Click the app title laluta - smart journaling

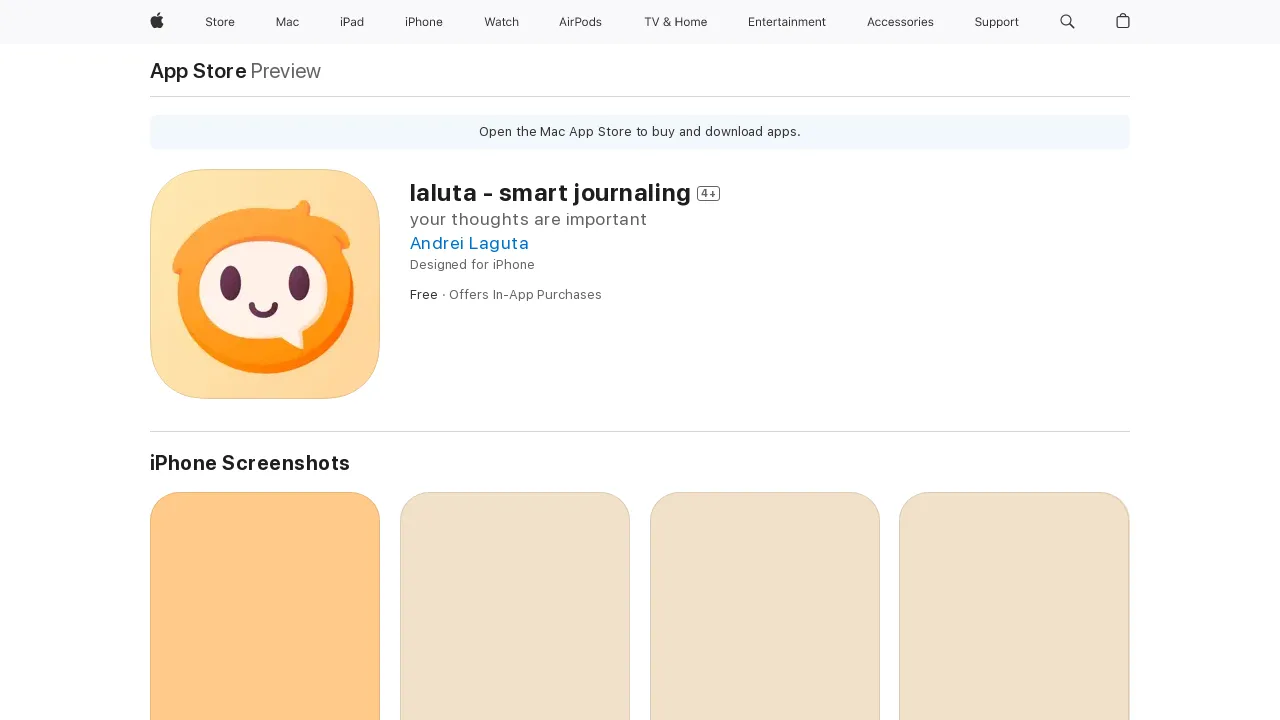(550, 193)
